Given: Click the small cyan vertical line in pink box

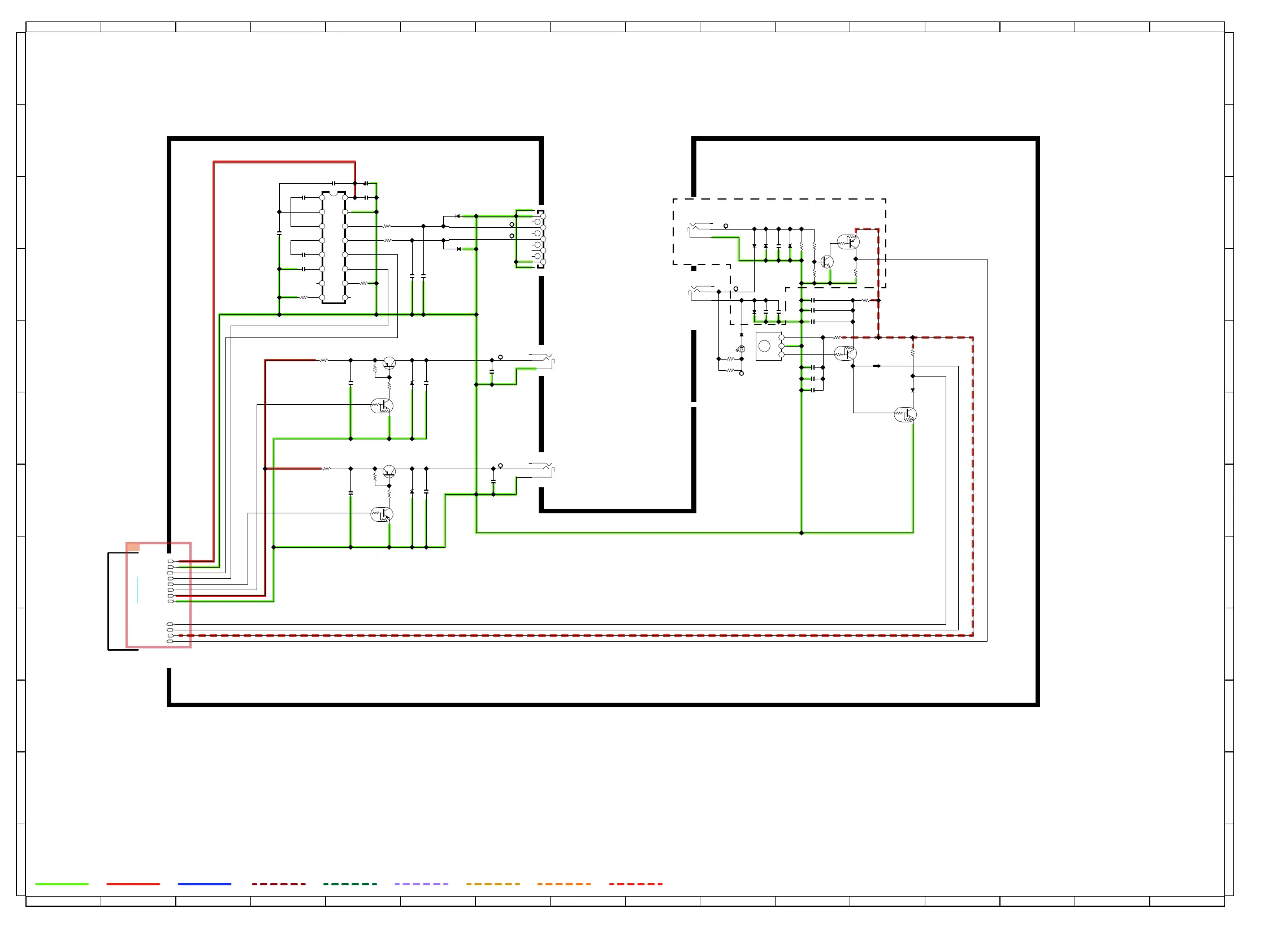Looking at the screenshot, I should coord(137,590).
